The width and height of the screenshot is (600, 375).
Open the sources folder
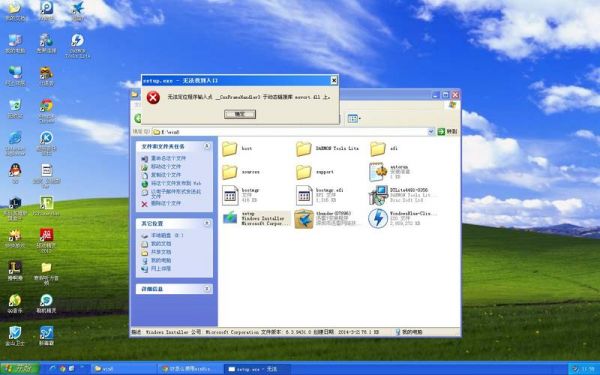(241, 172)
